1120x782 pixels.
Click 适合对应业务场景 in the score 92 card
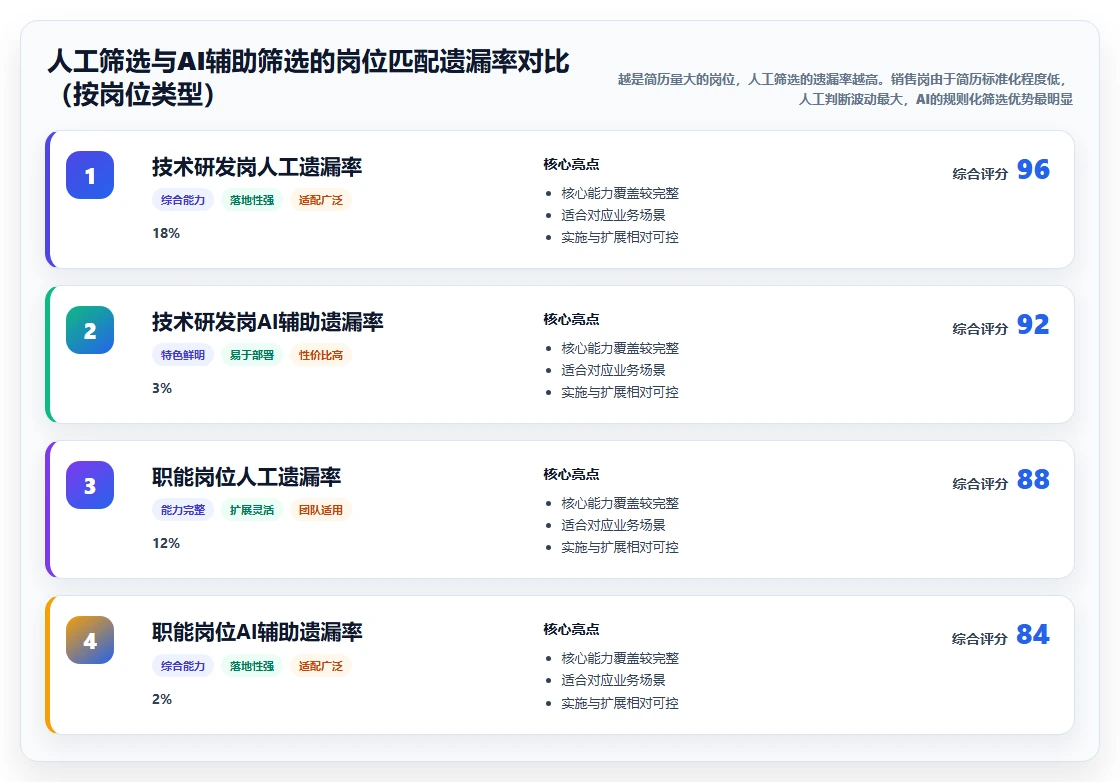pos(613,370)
